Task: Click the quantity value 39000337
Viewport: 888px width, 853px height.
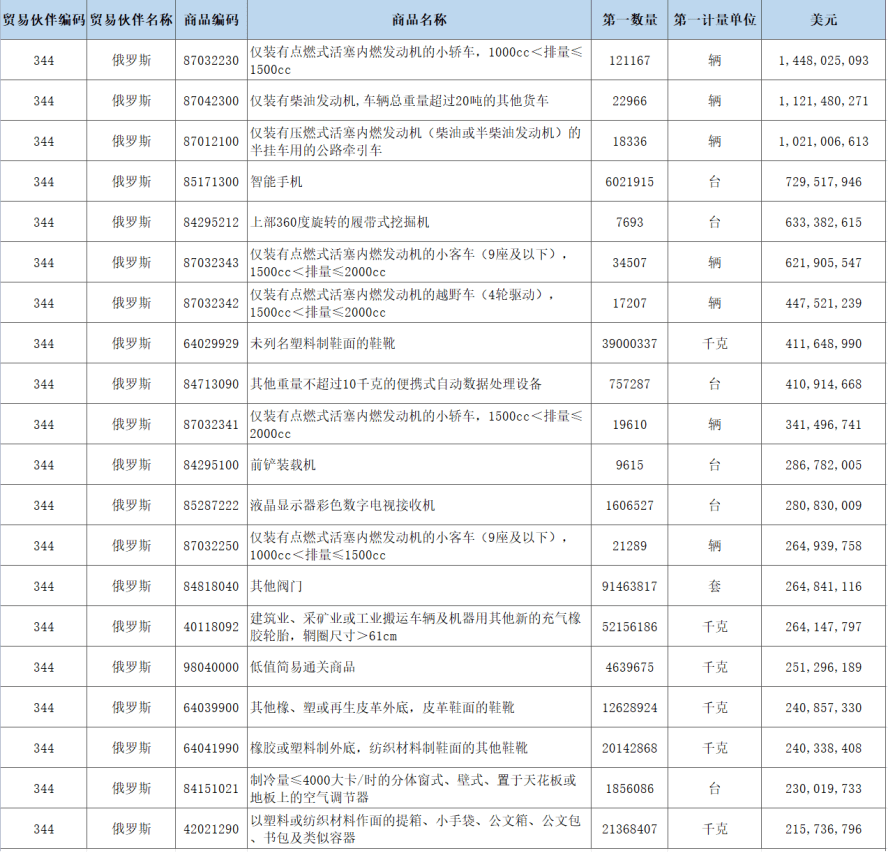Action: pyautogui.click(x=629, y=344)
